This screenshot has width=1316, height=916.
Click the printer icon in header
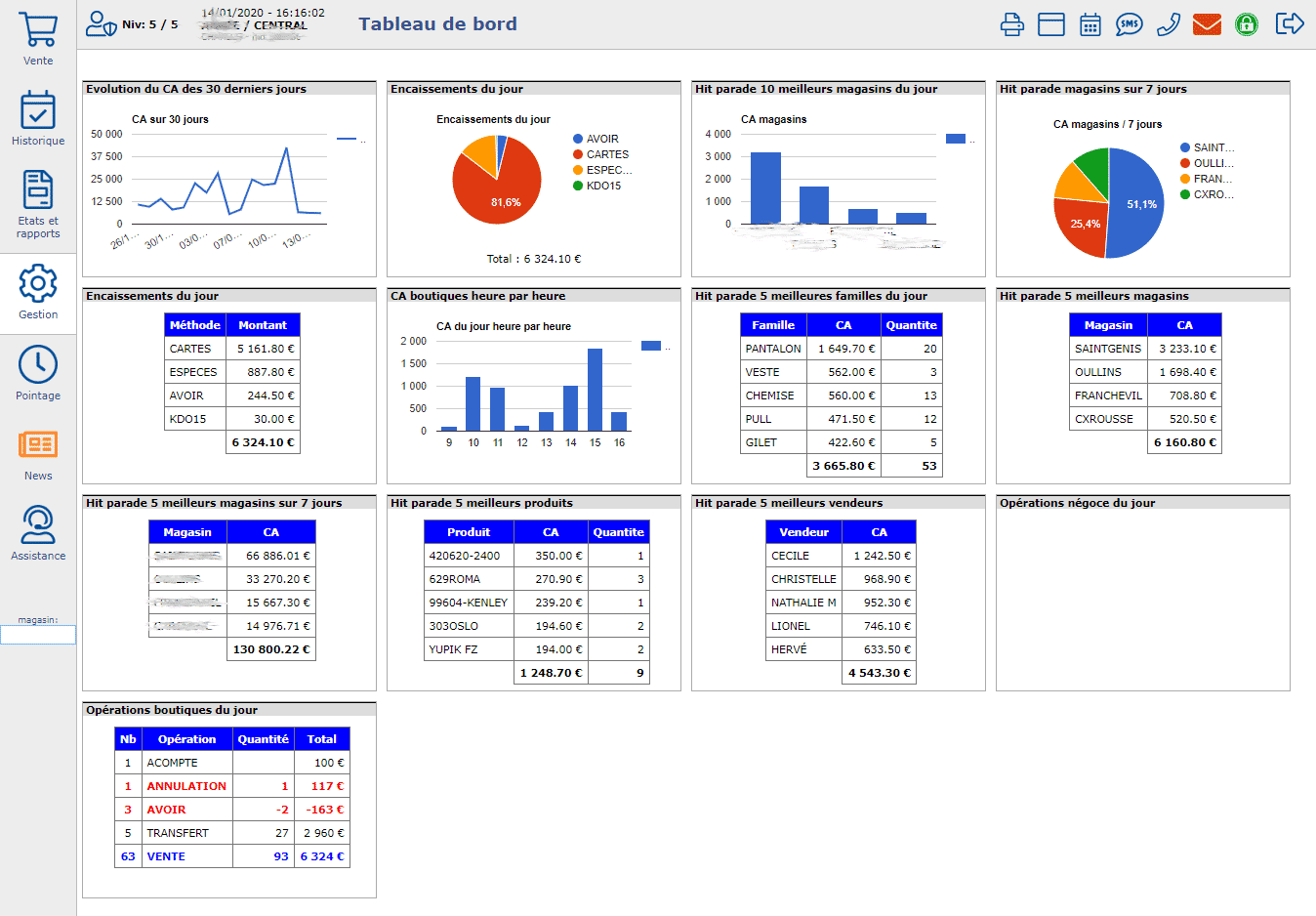(1012, 24)
